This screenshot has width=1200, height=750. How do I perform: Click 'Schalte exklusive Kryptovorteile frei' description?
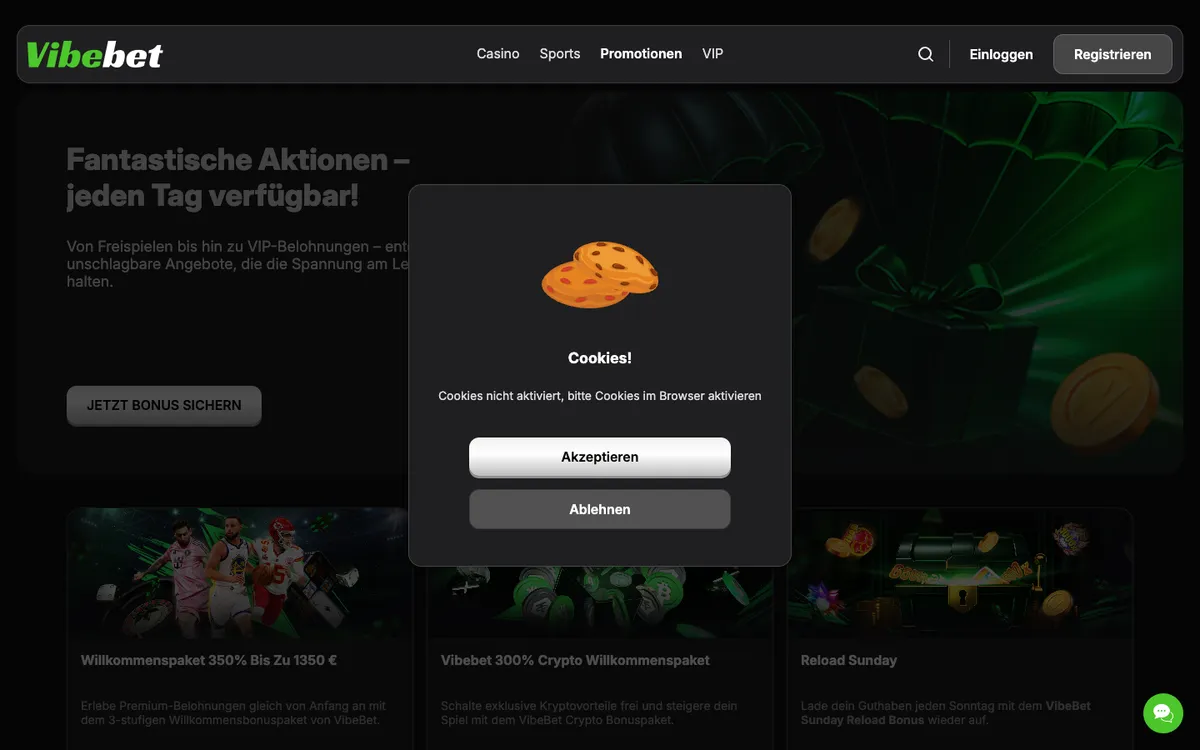tap(589, 713)
